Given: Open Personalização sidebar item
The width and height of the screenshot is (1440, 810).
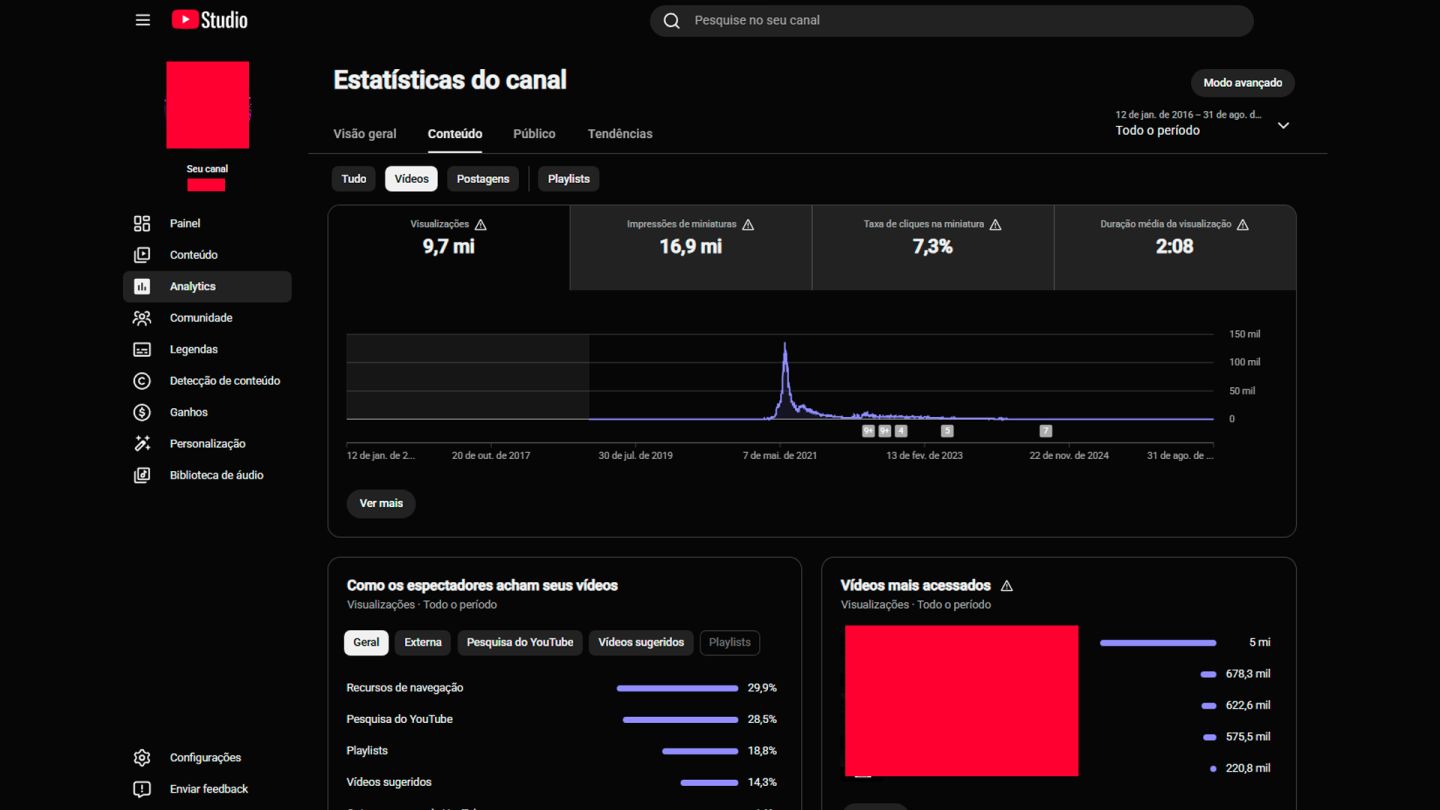Looking at the screenshot, I should tap(207, 444).
